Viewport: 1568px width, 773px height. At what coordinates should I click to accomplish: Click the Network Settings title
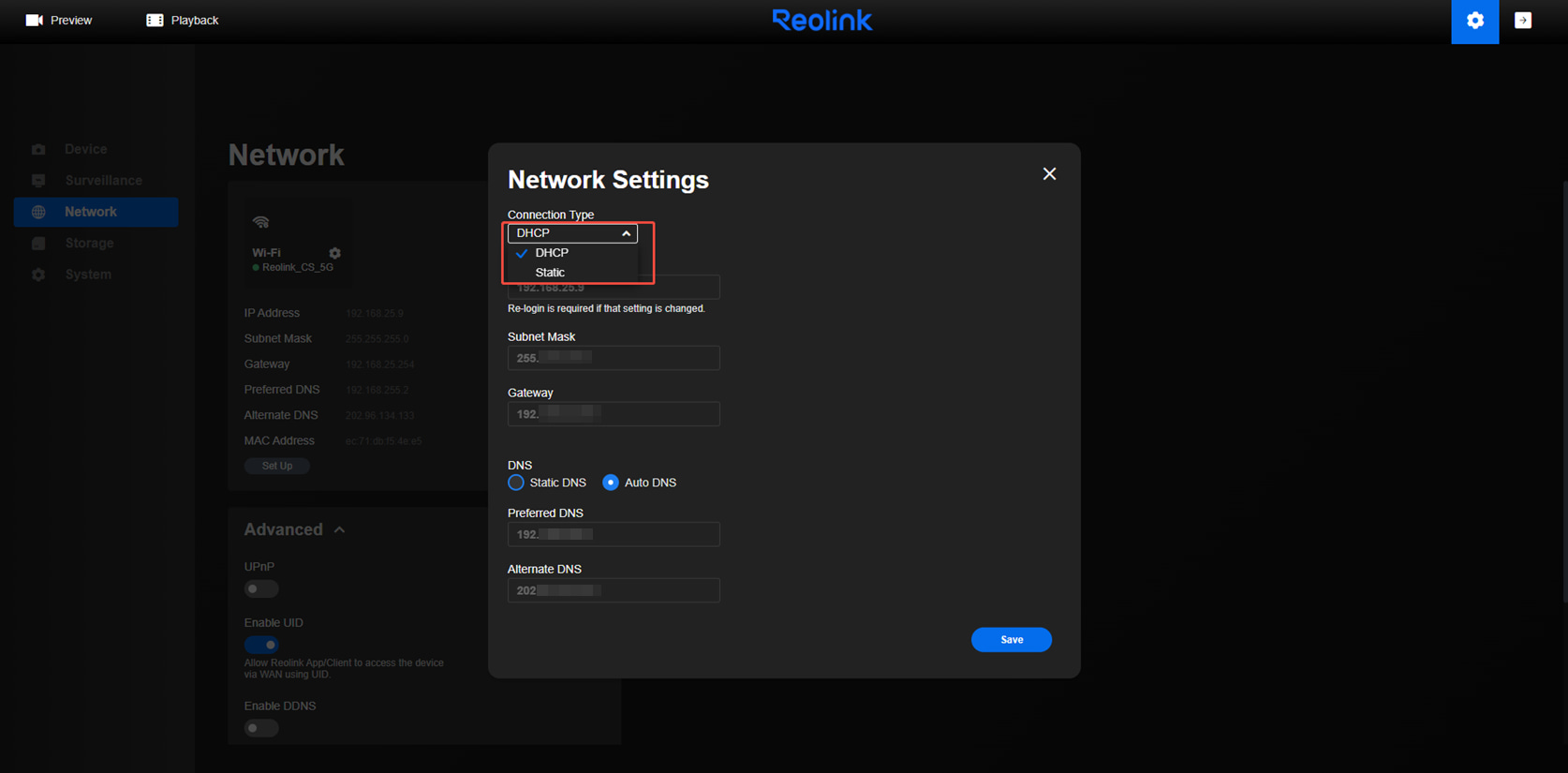click(608, 180)
